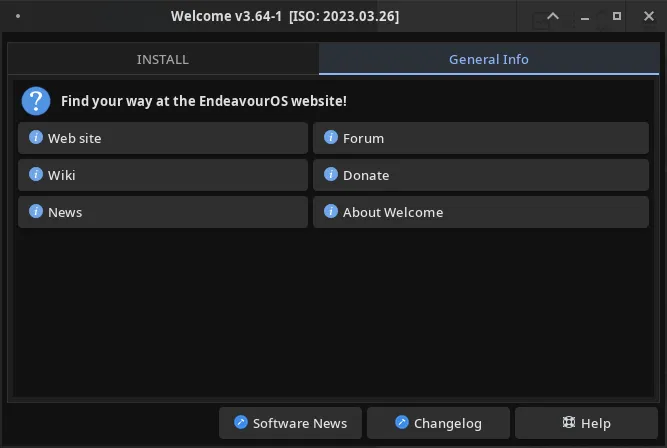The width and height of the screenshot is (667, 448).
Task: Select the General Info tab
Action: (489, 59)
